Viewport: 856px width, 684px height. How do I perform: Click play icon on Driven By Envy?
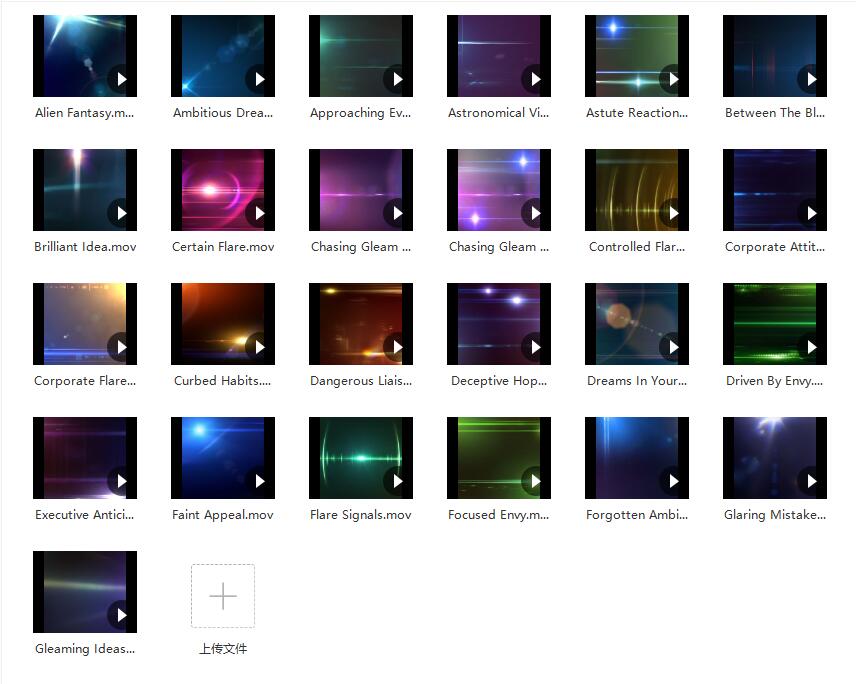click(x=811, y=347)
